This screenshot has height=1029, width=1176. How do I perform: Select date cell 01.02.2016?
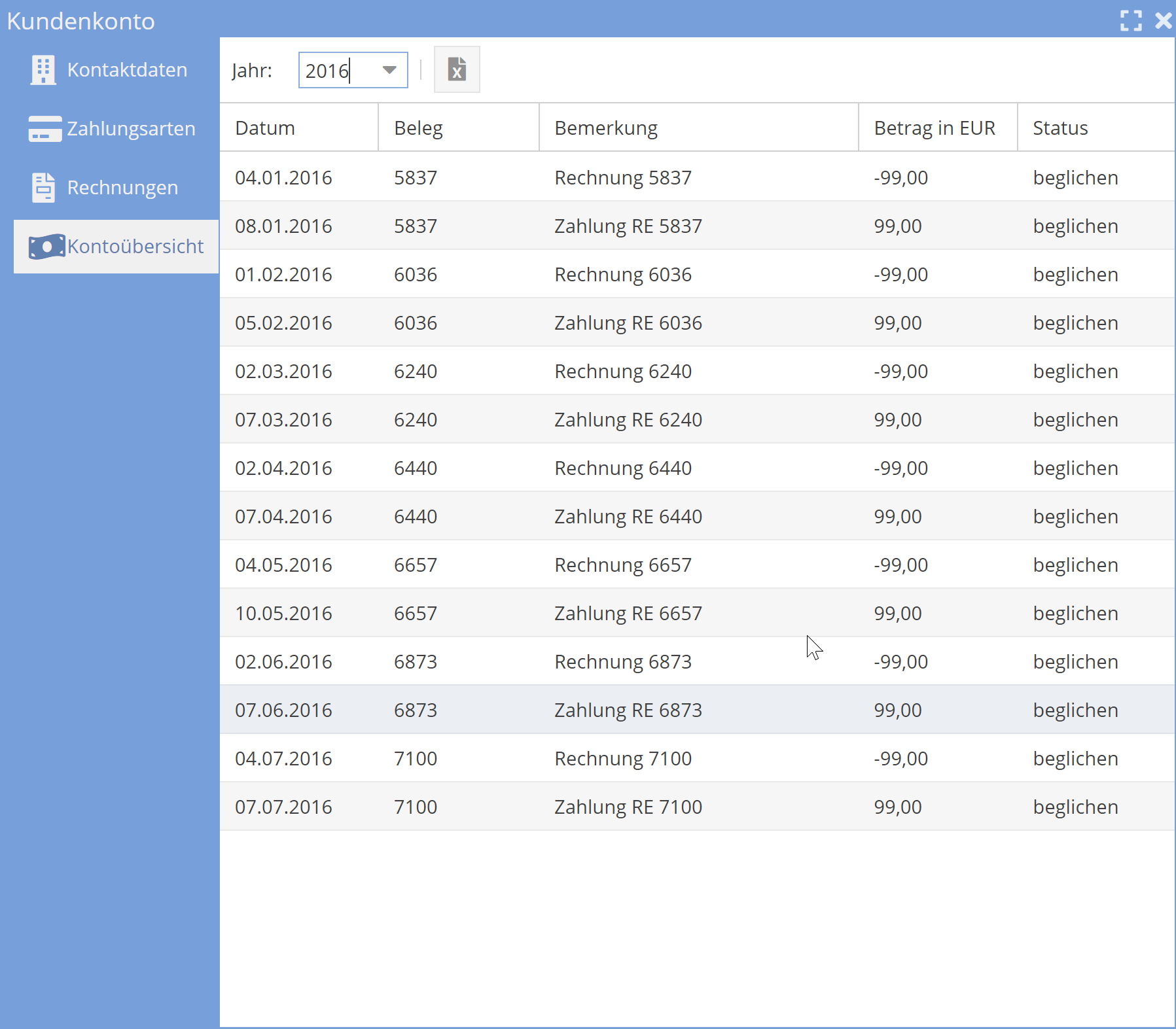tap(283, 274)
